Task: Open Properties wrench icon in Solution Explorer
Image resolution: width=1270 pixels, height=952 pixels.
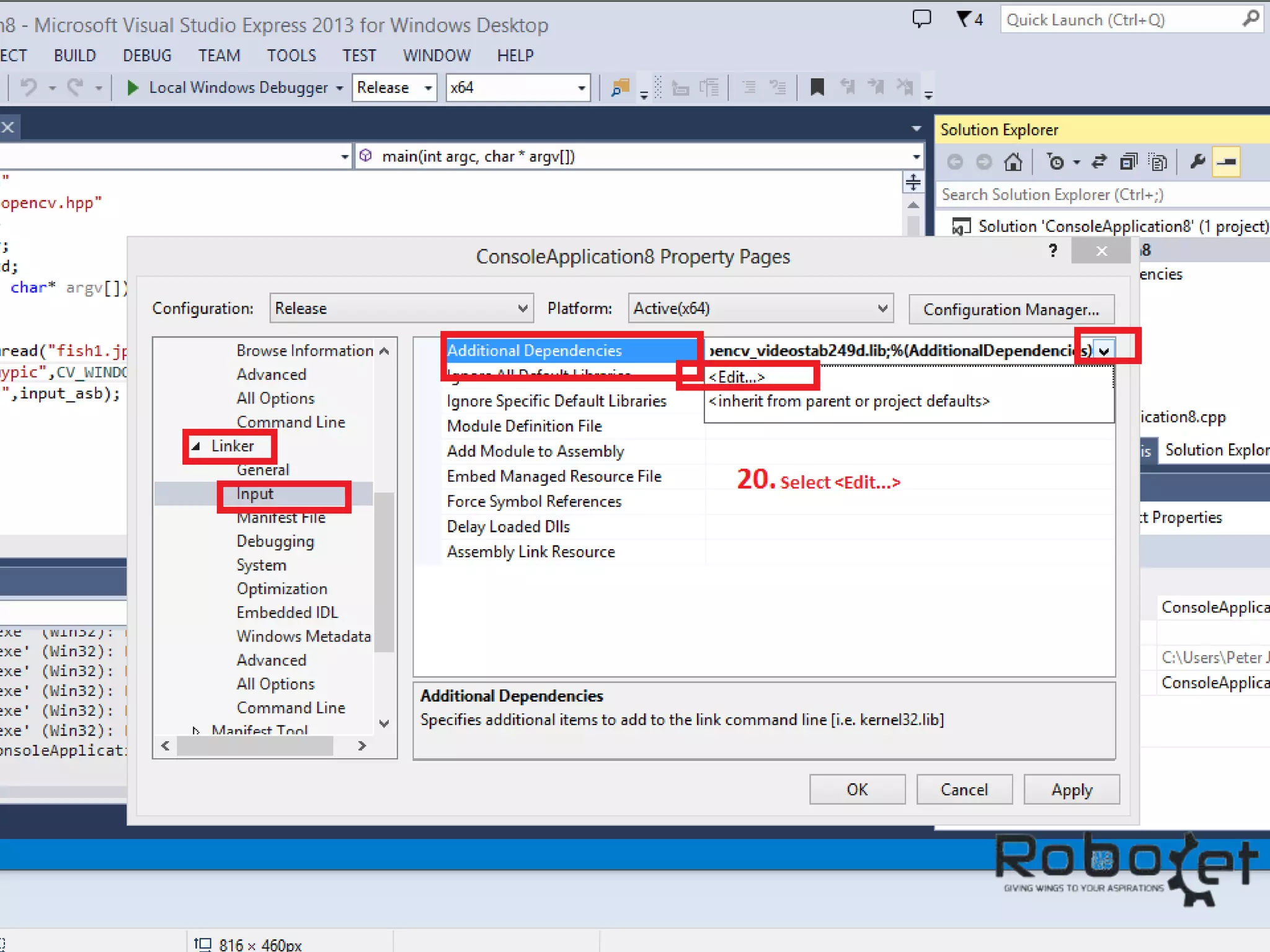Action: click(x=1197, y=162)
